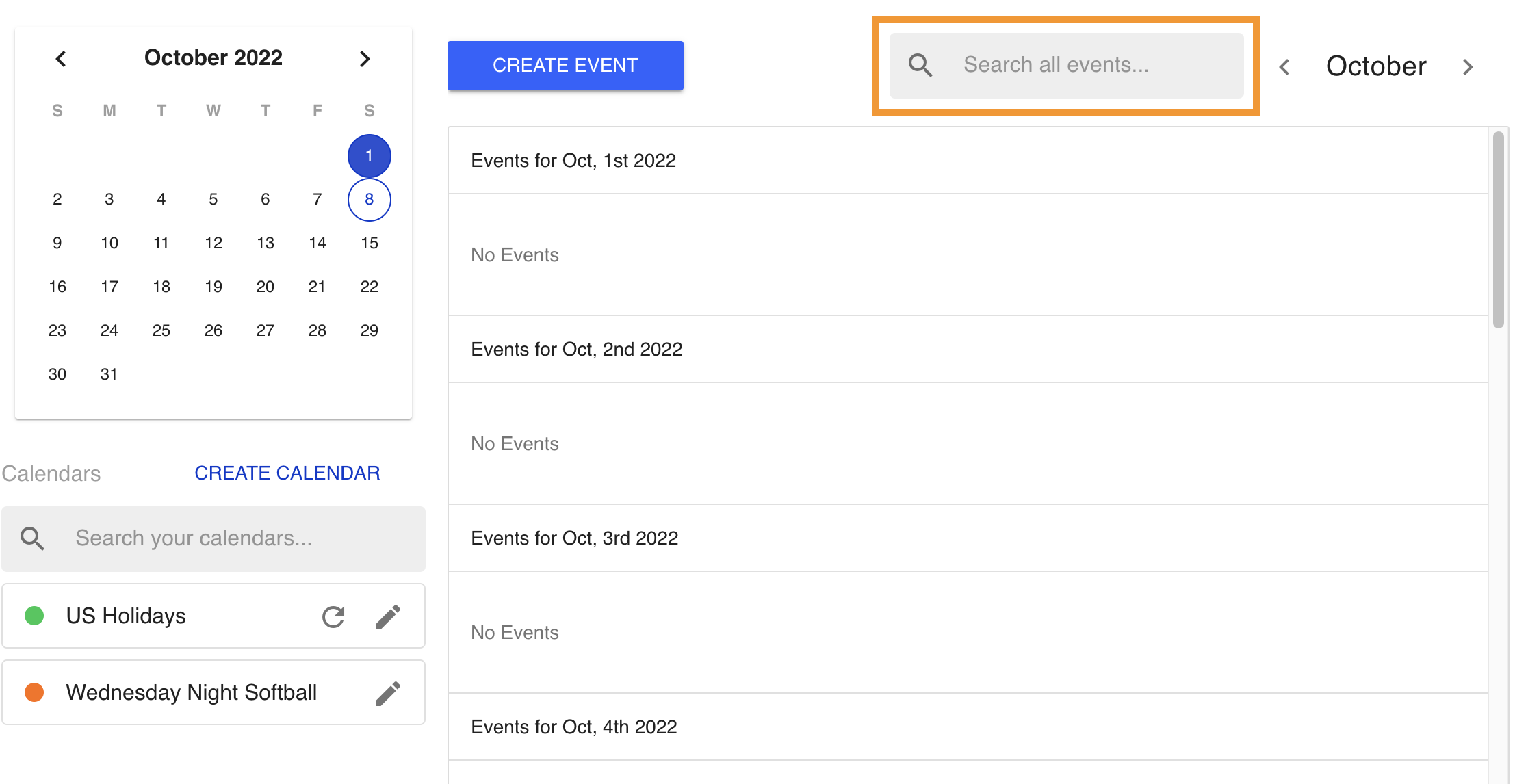Click the CREATE EVENT button
The image size is (1515, 784).
tap(565, 66)
